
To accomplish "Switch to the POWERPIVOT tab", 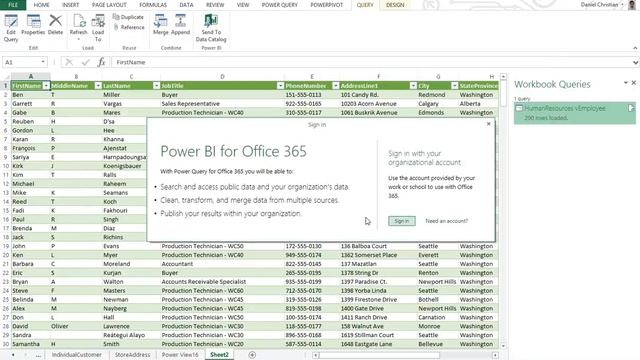I will (327, 5).
